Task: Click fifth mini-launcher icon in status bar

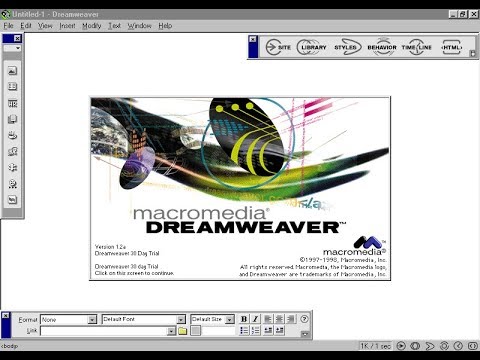Action: click(459, 346)
